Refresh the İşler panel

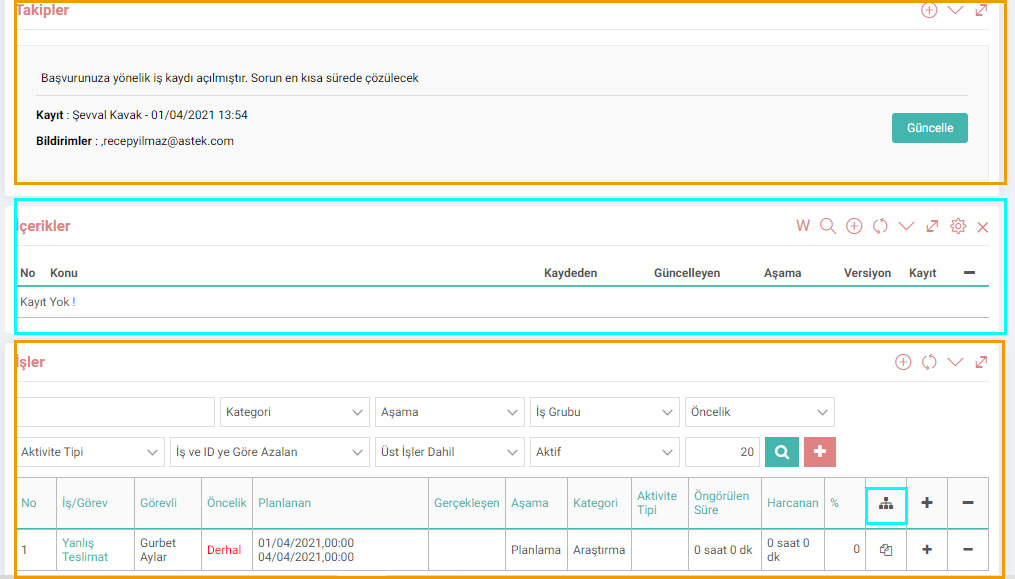pos(929,362)
